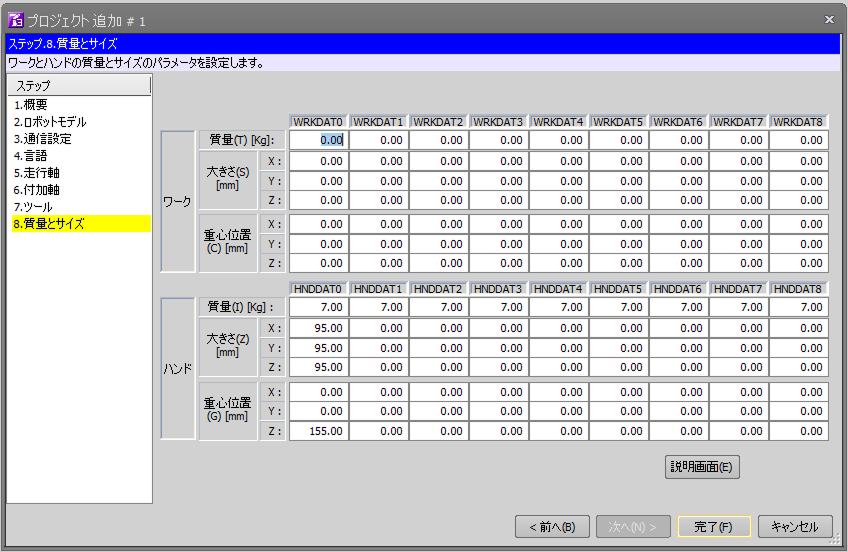Viewport: 848px width, 552px height.
Task: Select HNDDAT0 重心位置 Z field showing 155.00
Action: (319, 431)
